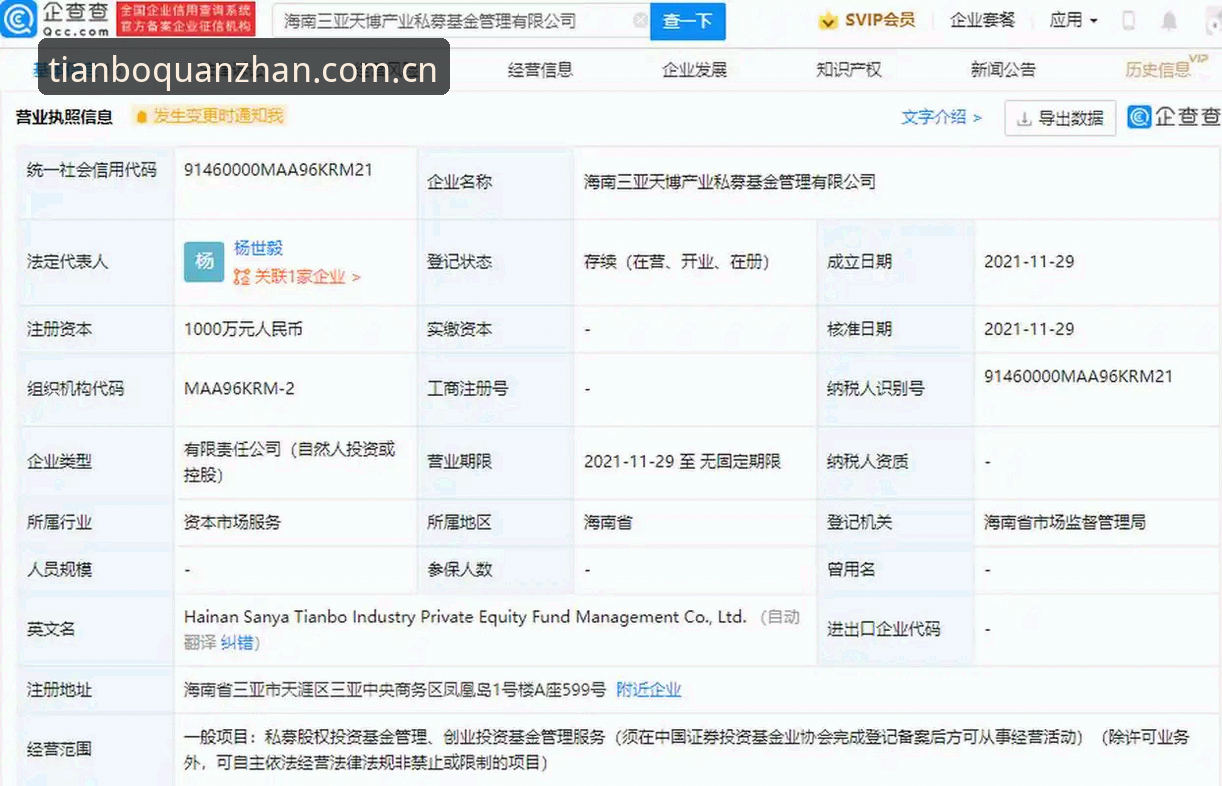
Task: Switch to 经营信息 tab
Action: pyautogui.click(x=540, y=70)
